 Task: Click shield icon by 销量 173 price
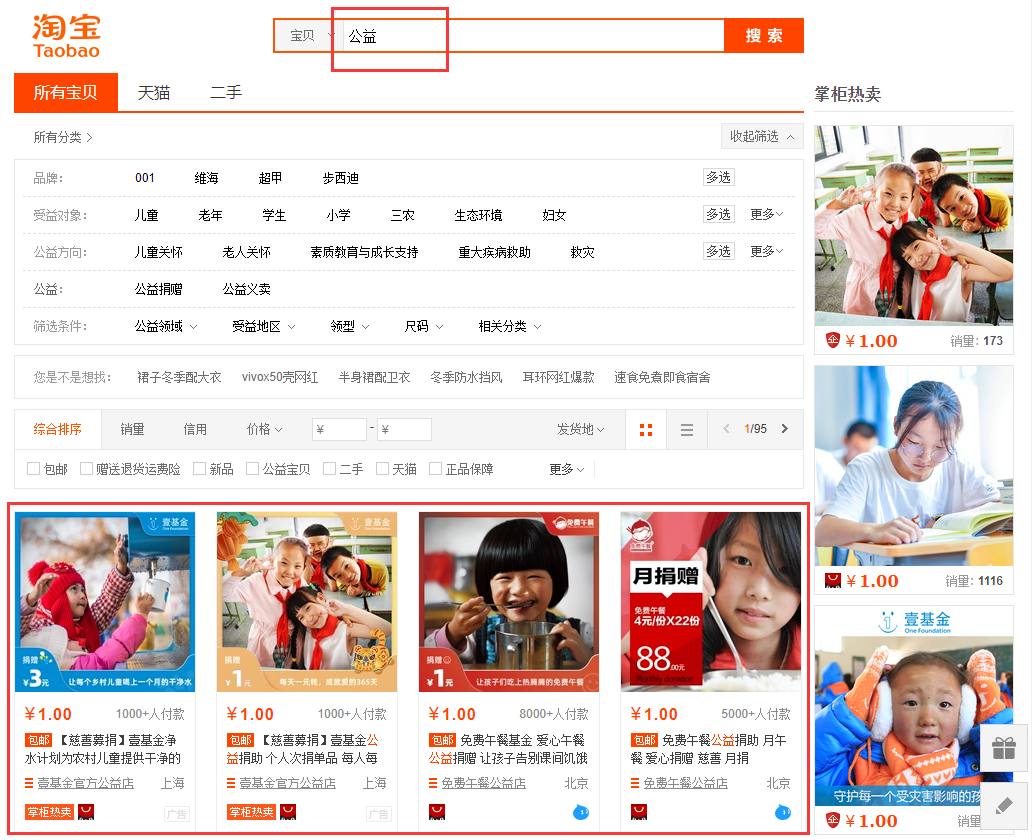tap(833, 340)
